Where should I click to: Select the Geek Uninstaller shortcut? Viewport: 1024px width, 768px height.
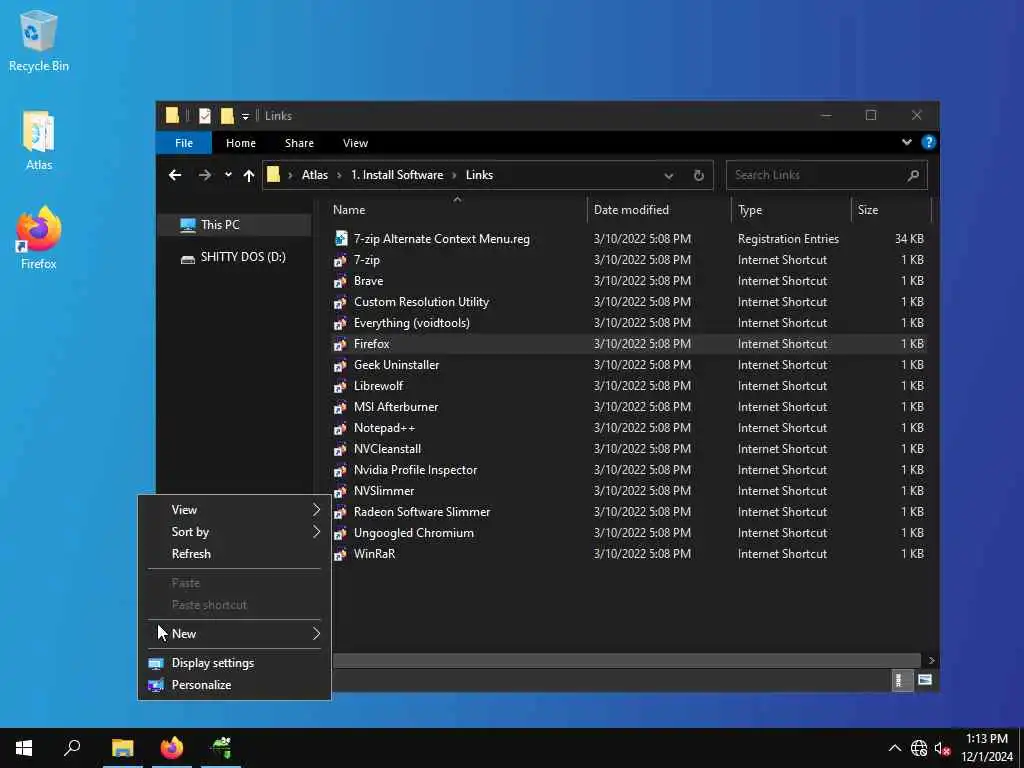(396, 365)
